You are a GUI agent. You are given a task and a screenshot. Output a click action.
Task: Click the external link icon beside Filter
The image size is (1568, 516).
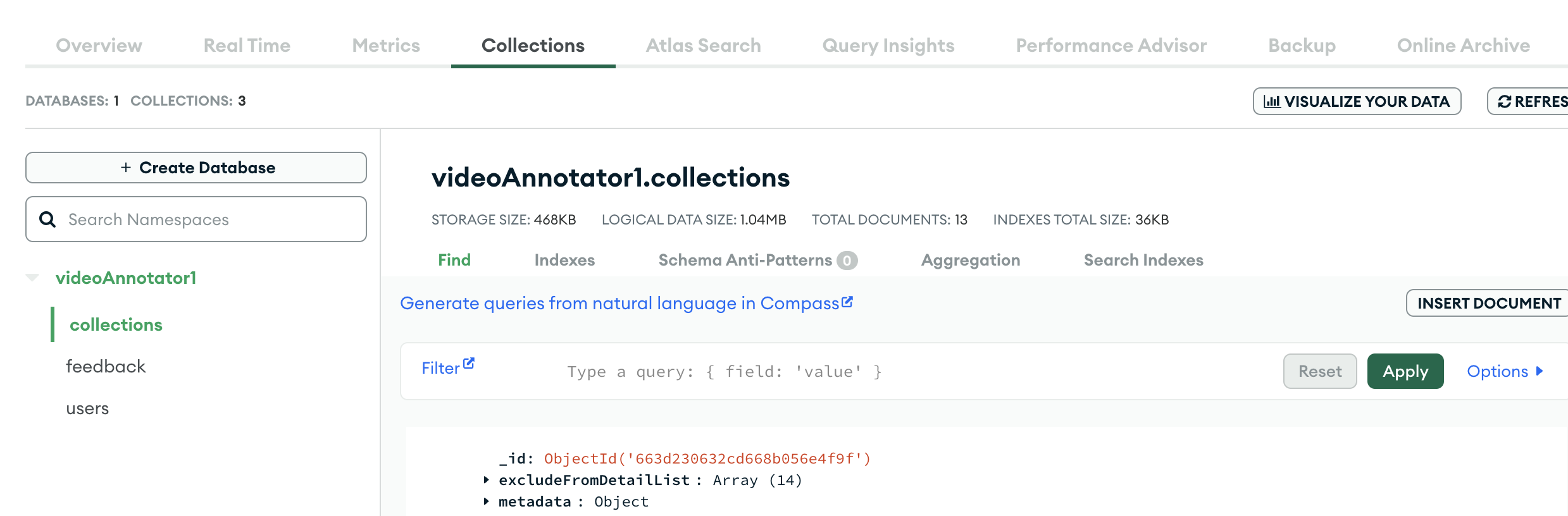click(469, 364)
